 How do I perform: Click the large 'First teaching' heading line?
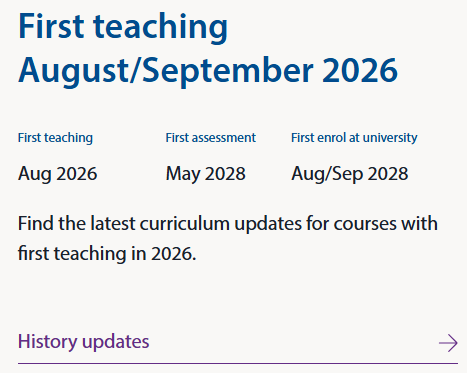[123, 27]
